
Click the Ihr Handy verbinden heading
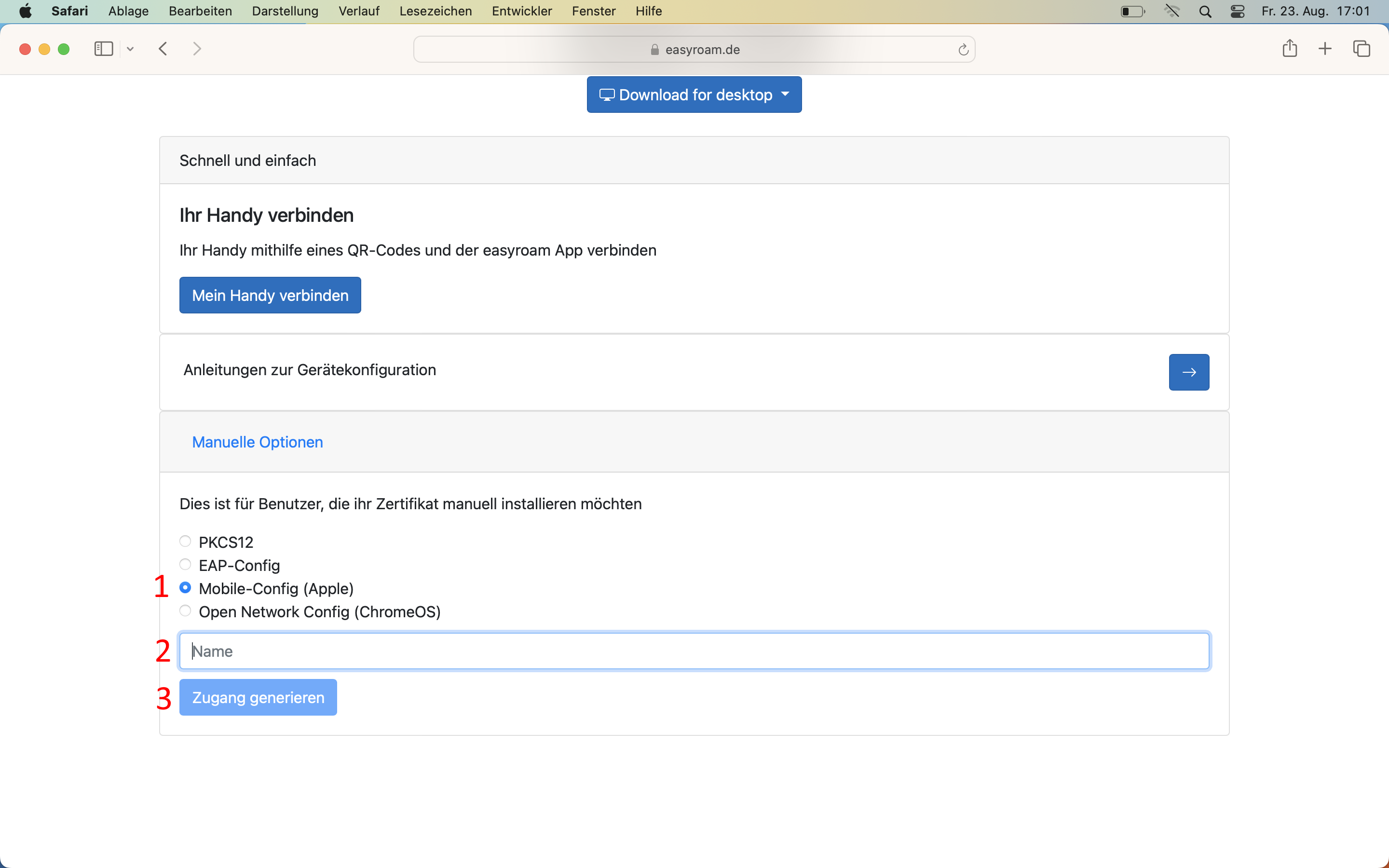point(266,215)
